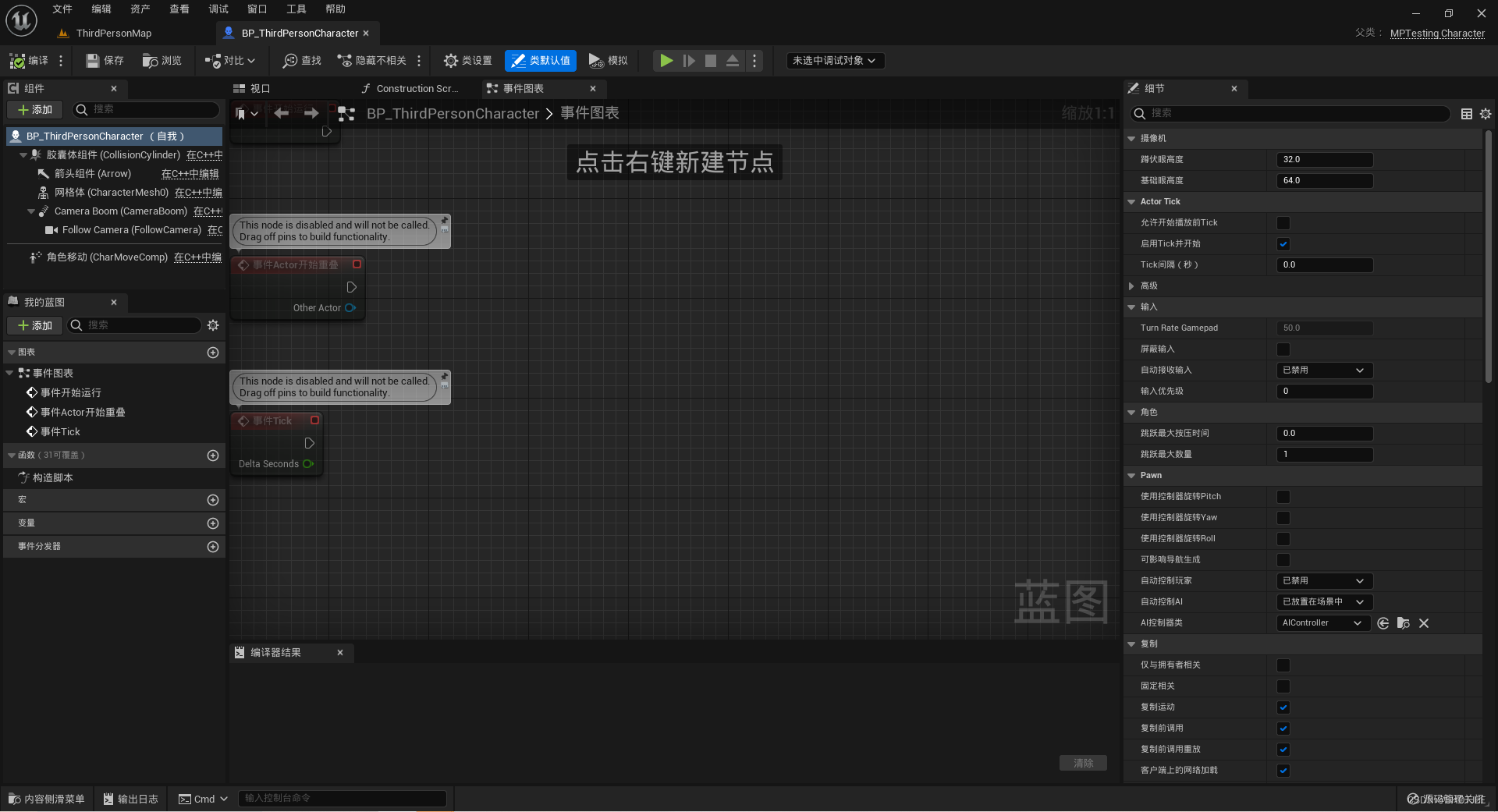Open 自动控制AI dropdown

1324,602
